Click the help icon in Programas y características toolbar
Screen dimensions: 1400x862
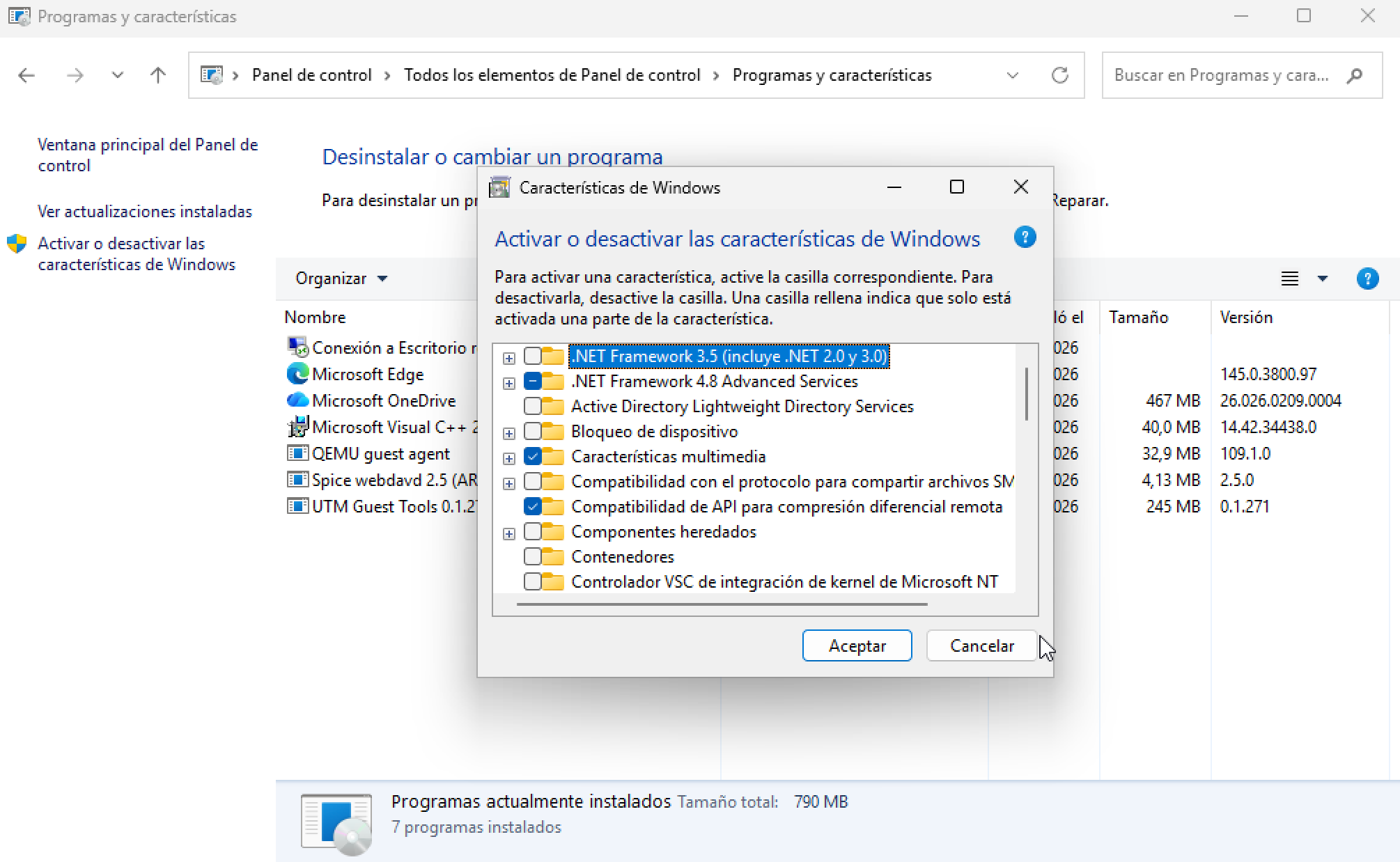click(1367, 279)
